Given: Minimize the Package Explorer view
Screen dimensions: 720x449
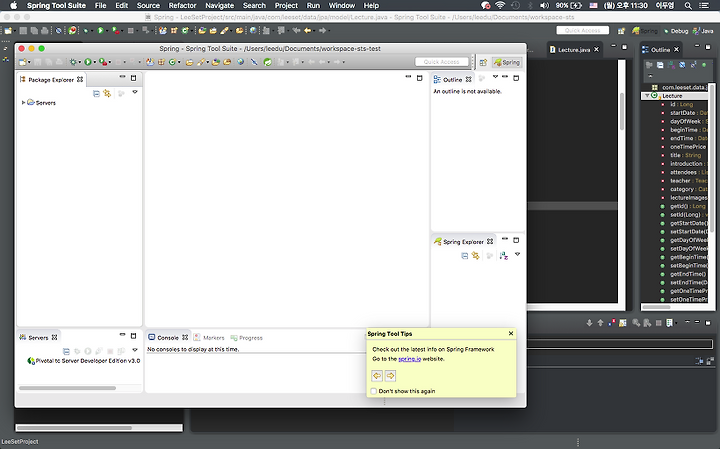Looking at the screenshot, I should coord(122,77).
